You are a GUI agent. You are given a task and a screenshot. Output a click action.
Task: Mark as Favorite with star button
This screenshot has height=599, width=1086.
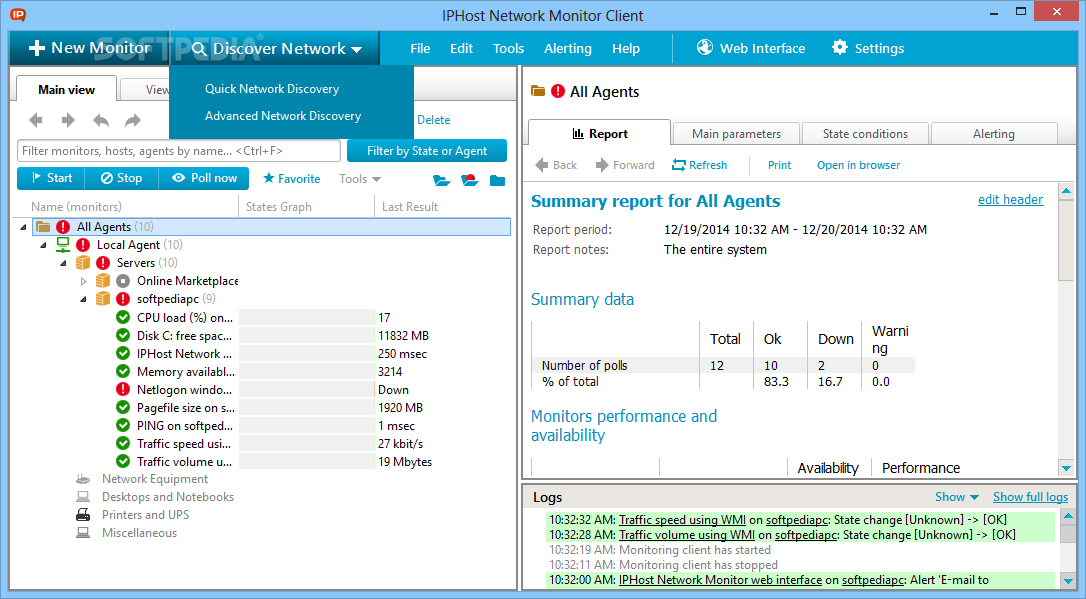coord(292,179)
